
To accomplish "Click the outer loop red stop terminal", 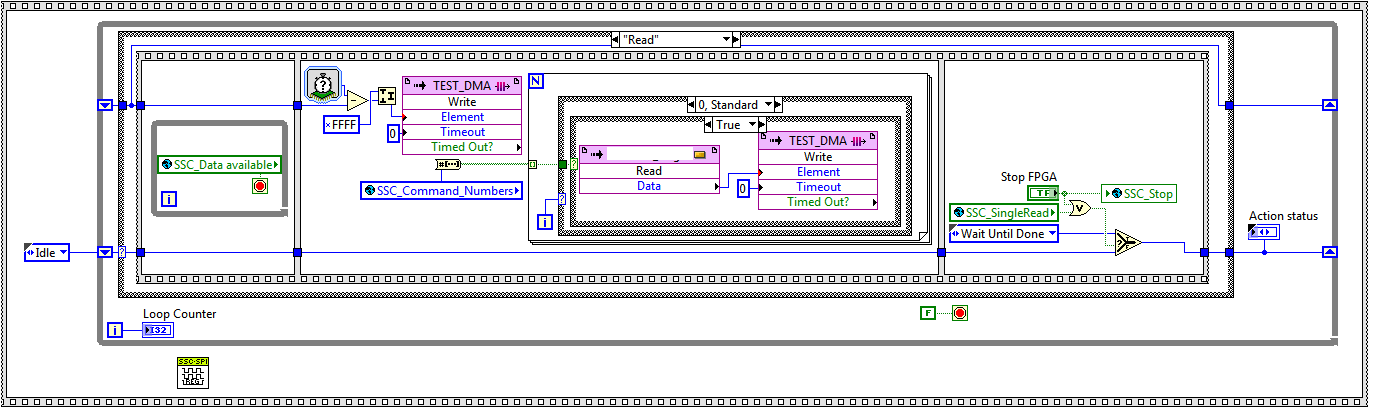I will (x=960, y=314).
